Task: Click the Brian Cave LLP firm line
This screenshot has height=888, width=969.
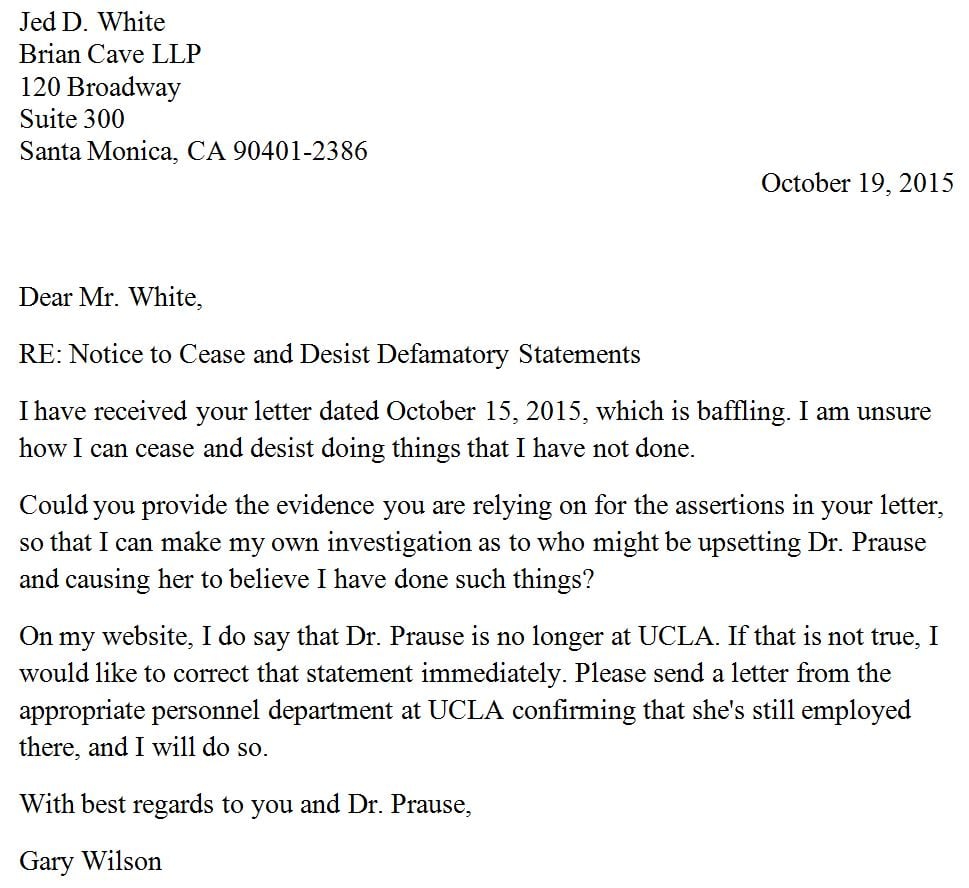Action: coord(110,54)
